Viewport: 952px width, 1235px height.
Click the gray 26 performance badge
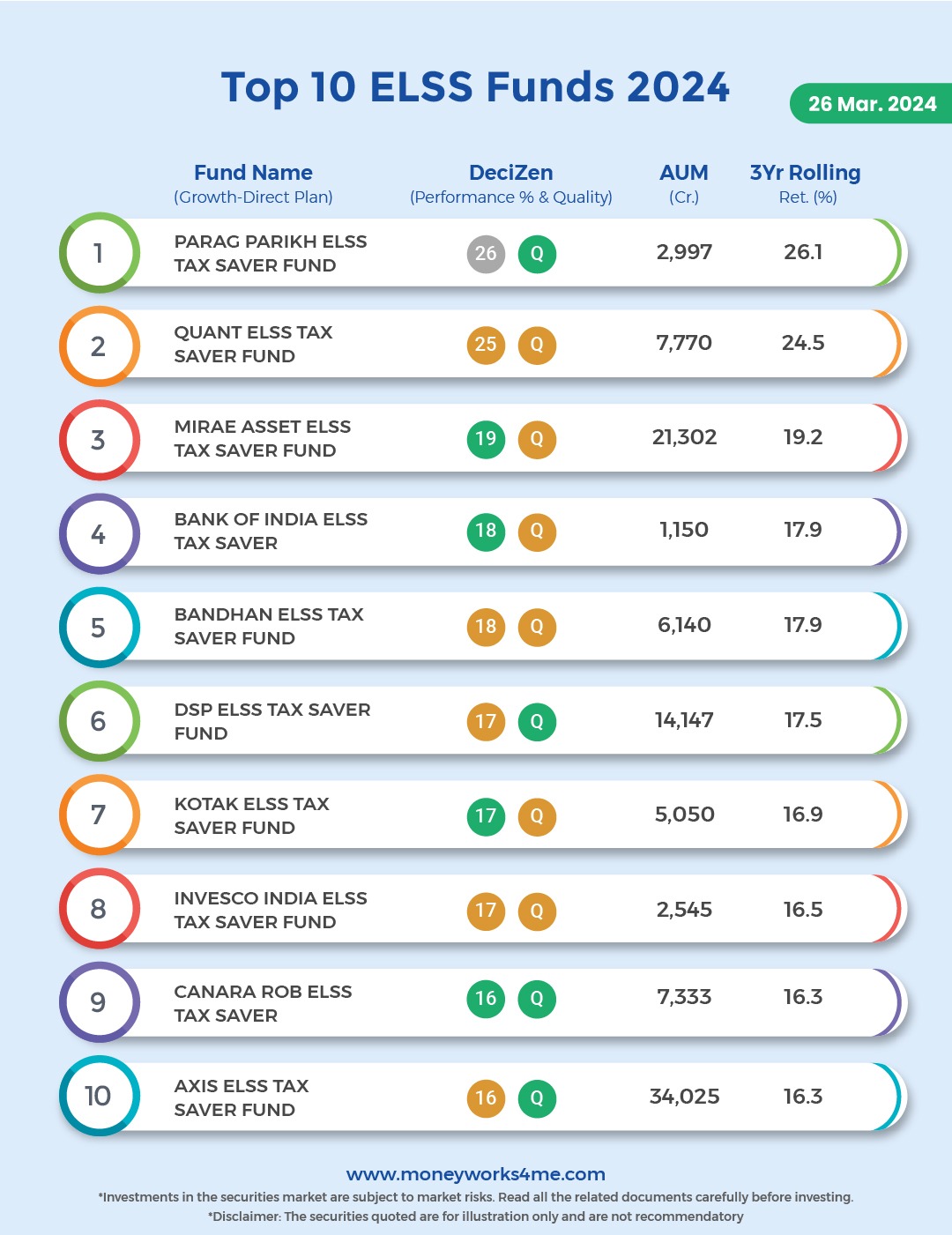[x=486, y=254]
